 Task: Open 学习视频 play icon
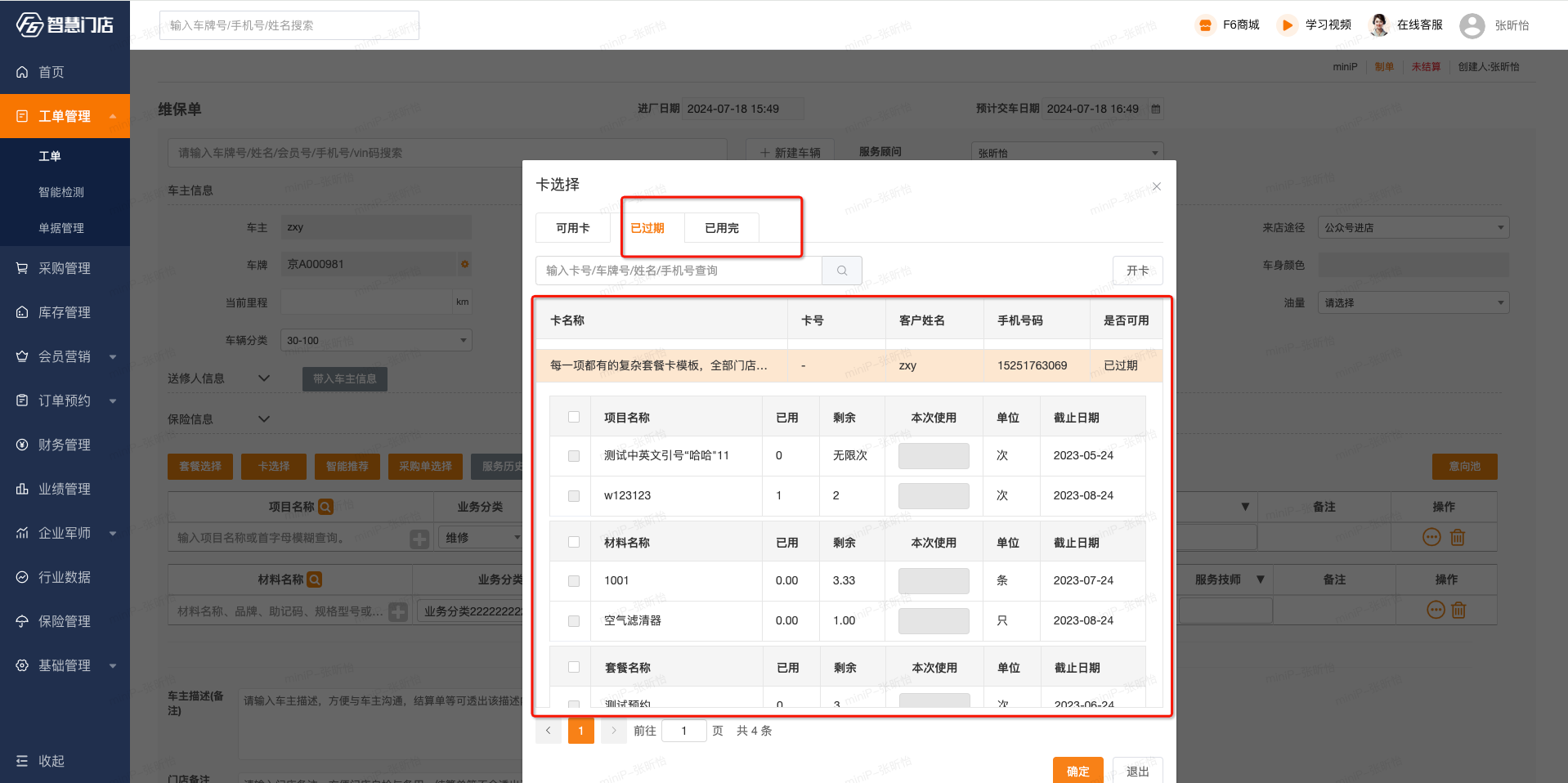(1287, 25)
